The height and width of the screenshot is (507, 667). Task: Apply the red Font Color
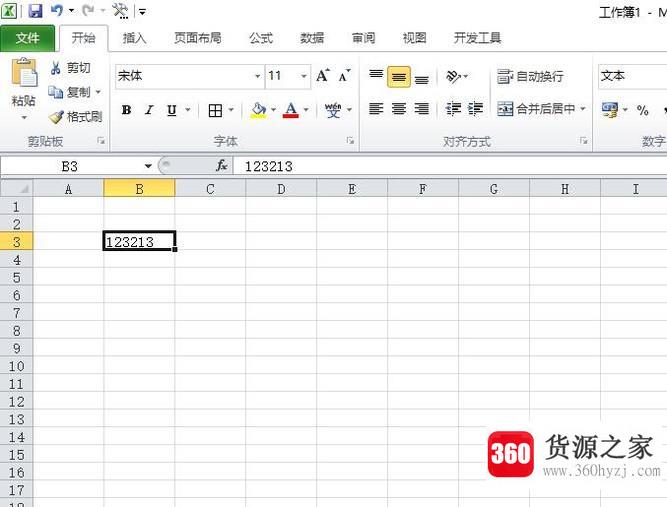[291, 110]
